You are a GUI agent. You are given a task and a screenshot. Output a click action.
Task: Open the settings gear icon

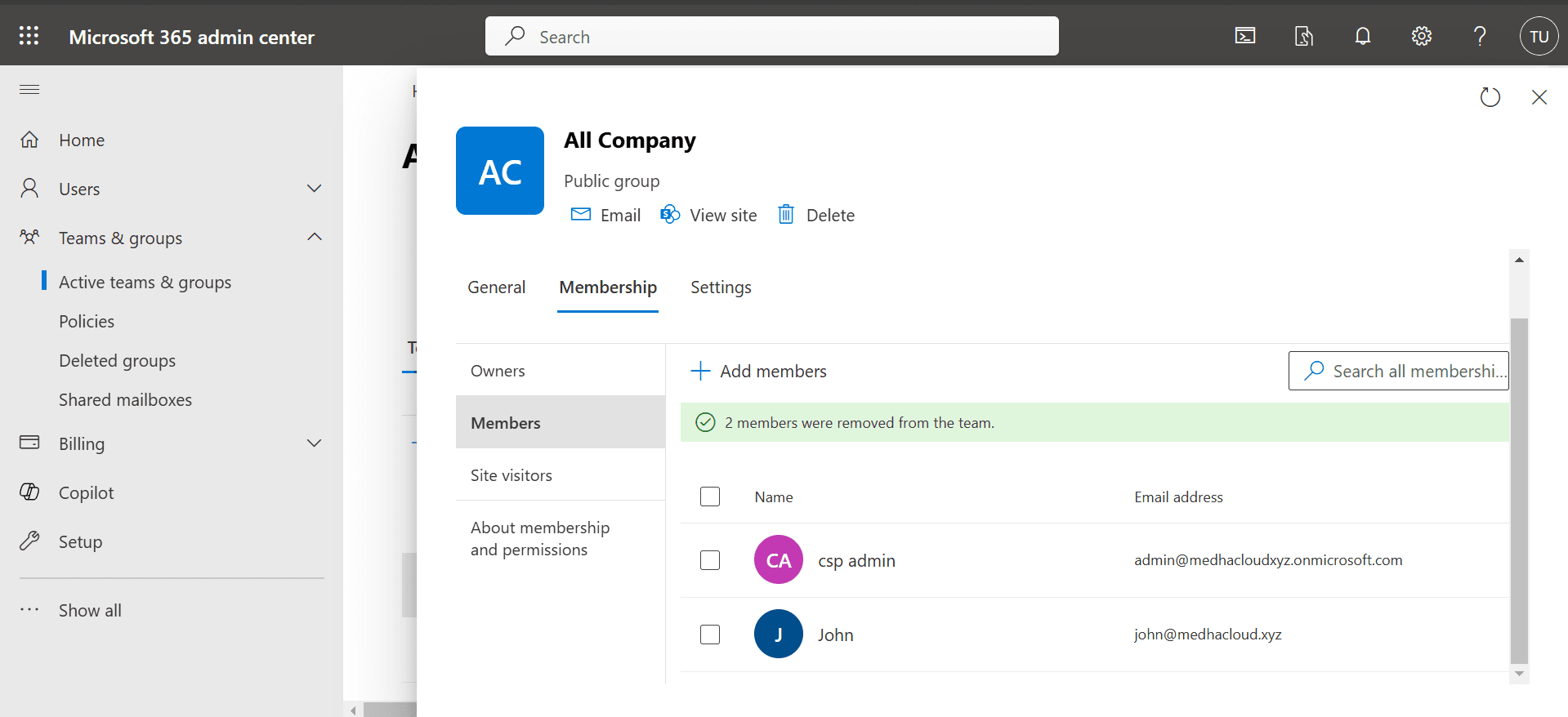coord(1421,36)
